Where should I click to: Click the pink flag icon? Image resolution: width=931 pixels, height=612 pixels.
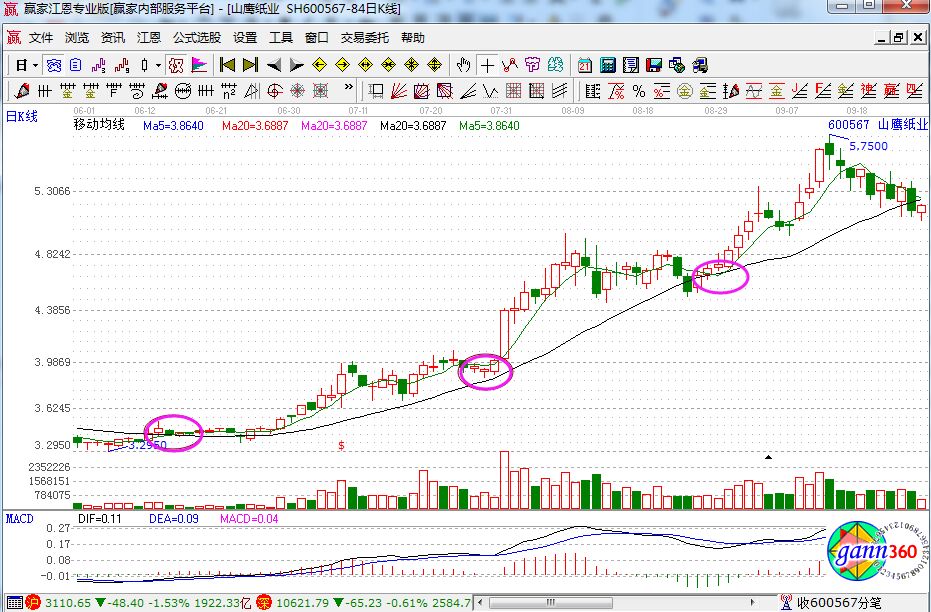click(x=198, y=65)
